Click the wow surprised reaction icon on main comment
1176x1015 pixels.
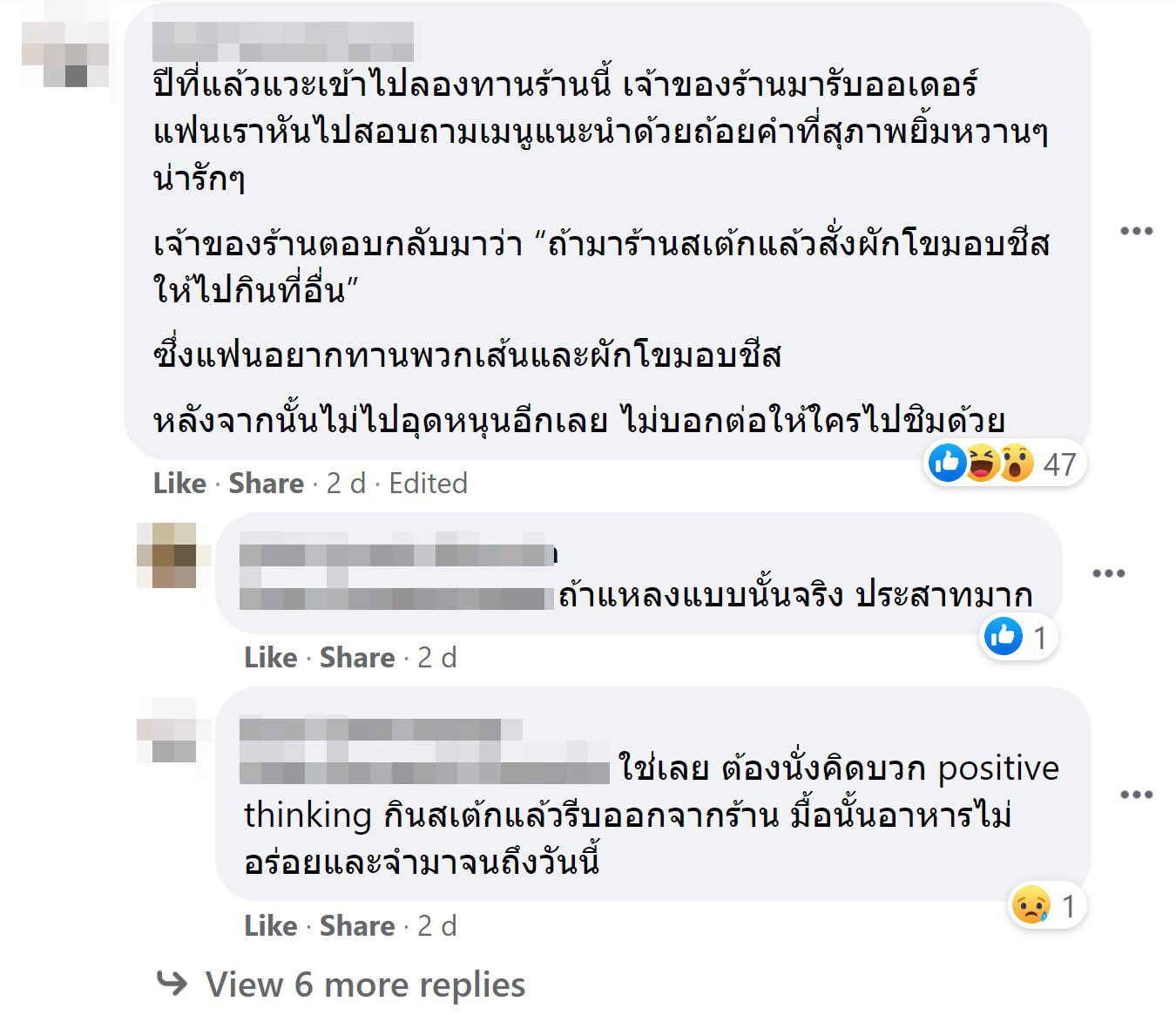click(1016, 464)
